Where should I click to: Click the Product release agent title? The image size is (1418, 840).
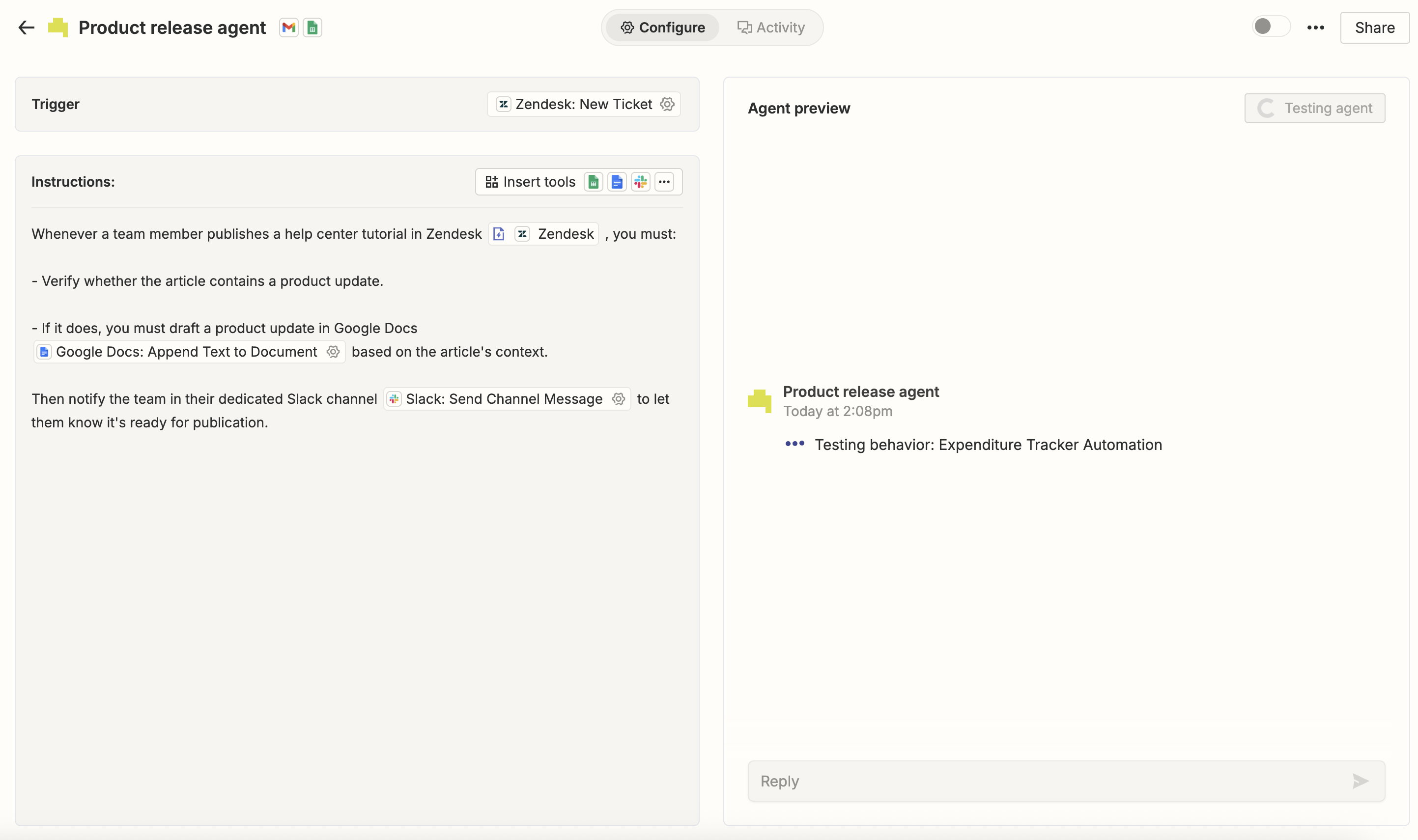tap(172, 27)
